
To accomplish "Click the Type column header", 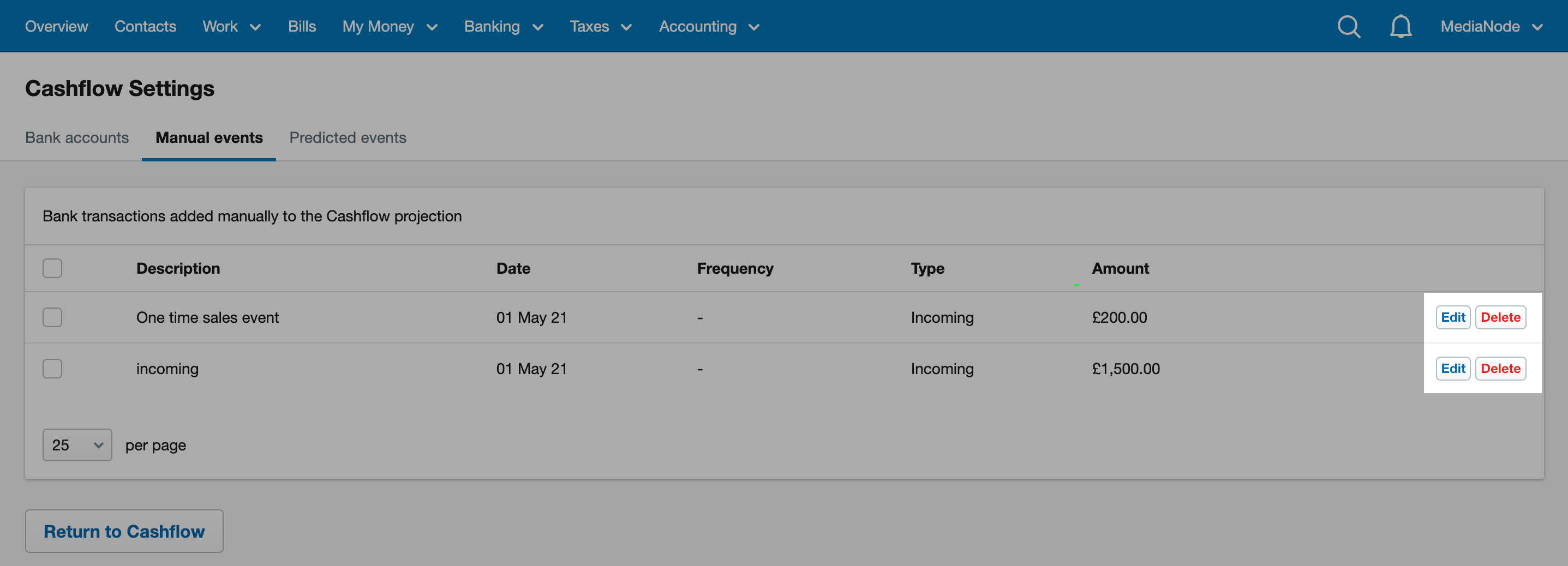I will point(927,268).
